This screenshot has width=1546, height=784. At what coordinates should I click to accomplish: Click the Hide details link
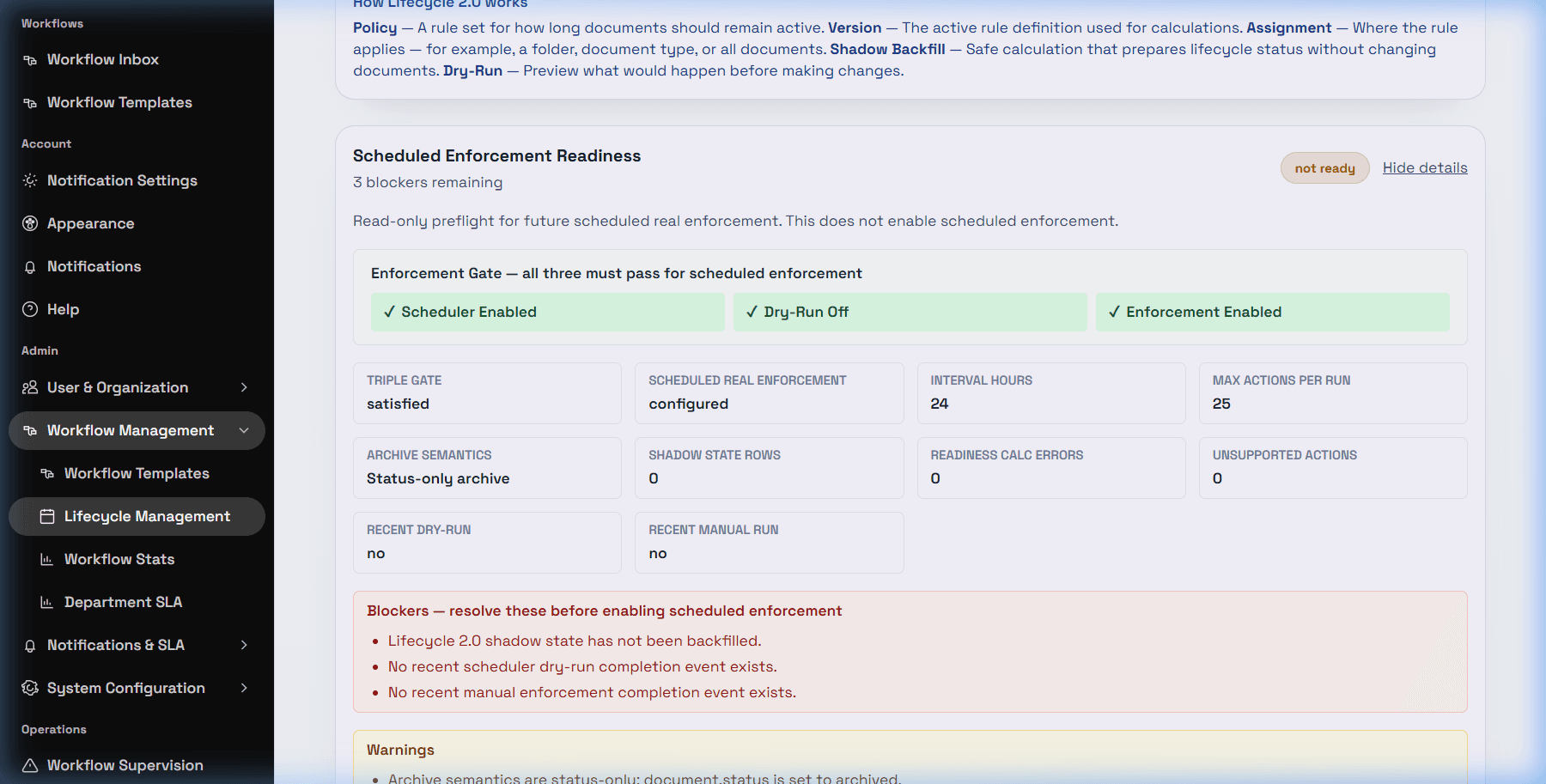1425,167
